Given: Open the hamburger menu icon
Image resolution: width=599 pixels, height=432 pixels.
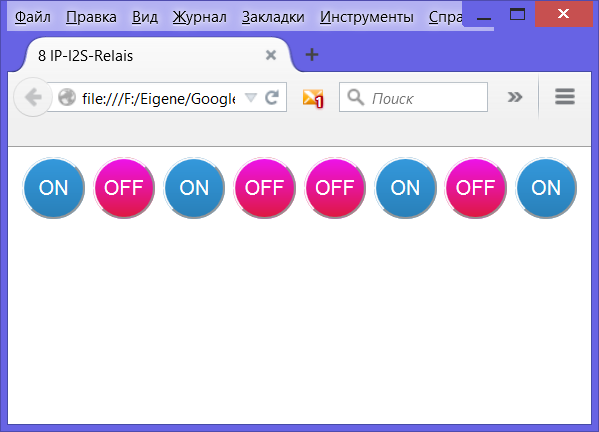Looking at the screenshot, I should (x=565, y=96).
